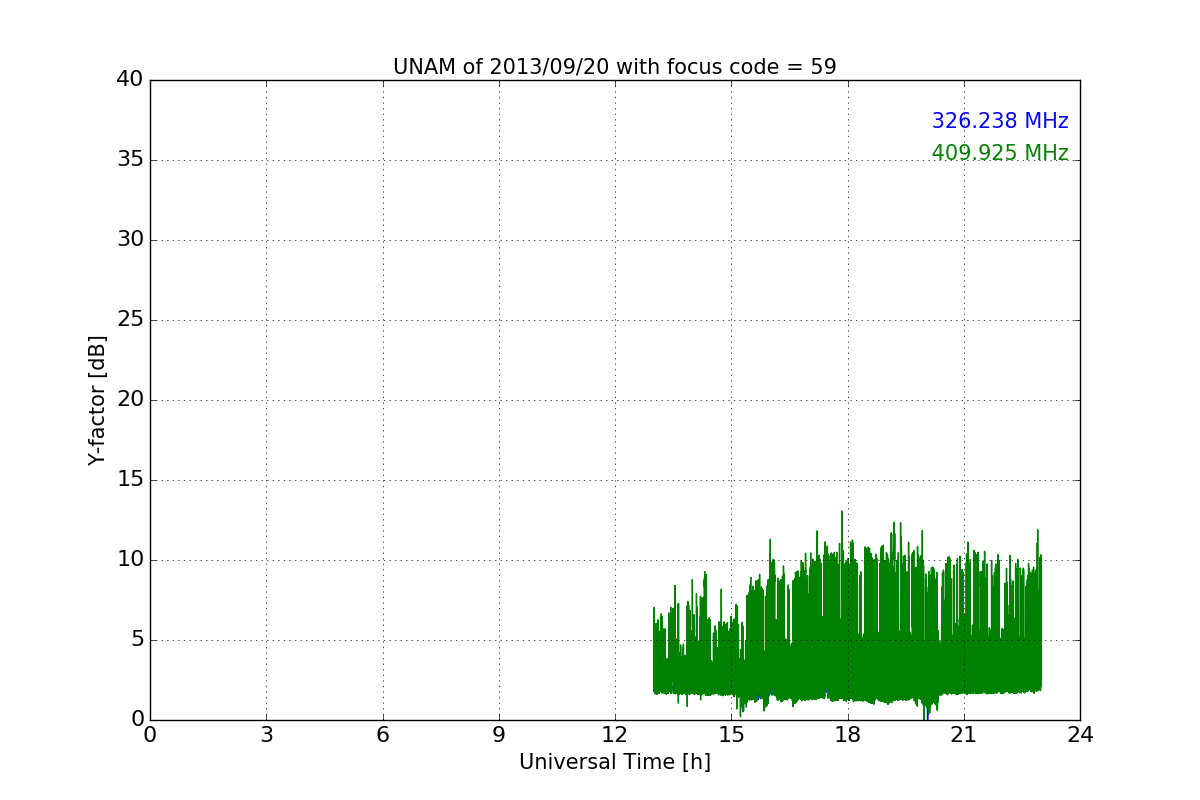Click the y-axis tick label 5
This screenshot has height=800, width=1200.
click(x=136, y=640)
